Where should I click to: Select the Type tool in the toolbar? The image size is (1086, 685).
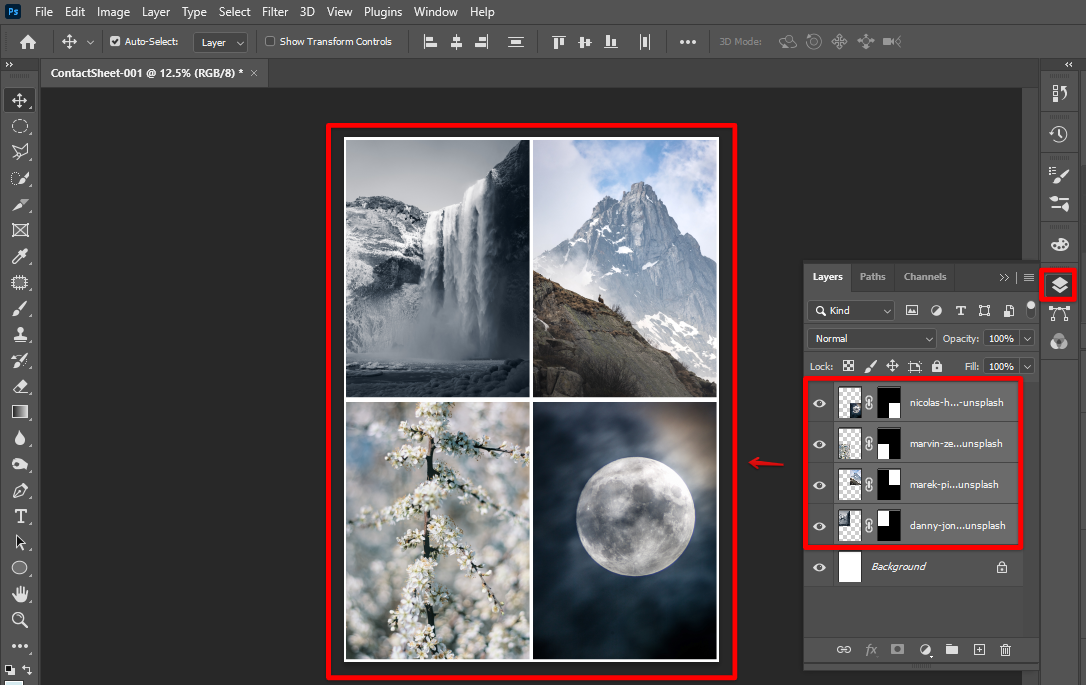(x=19, y=516)
